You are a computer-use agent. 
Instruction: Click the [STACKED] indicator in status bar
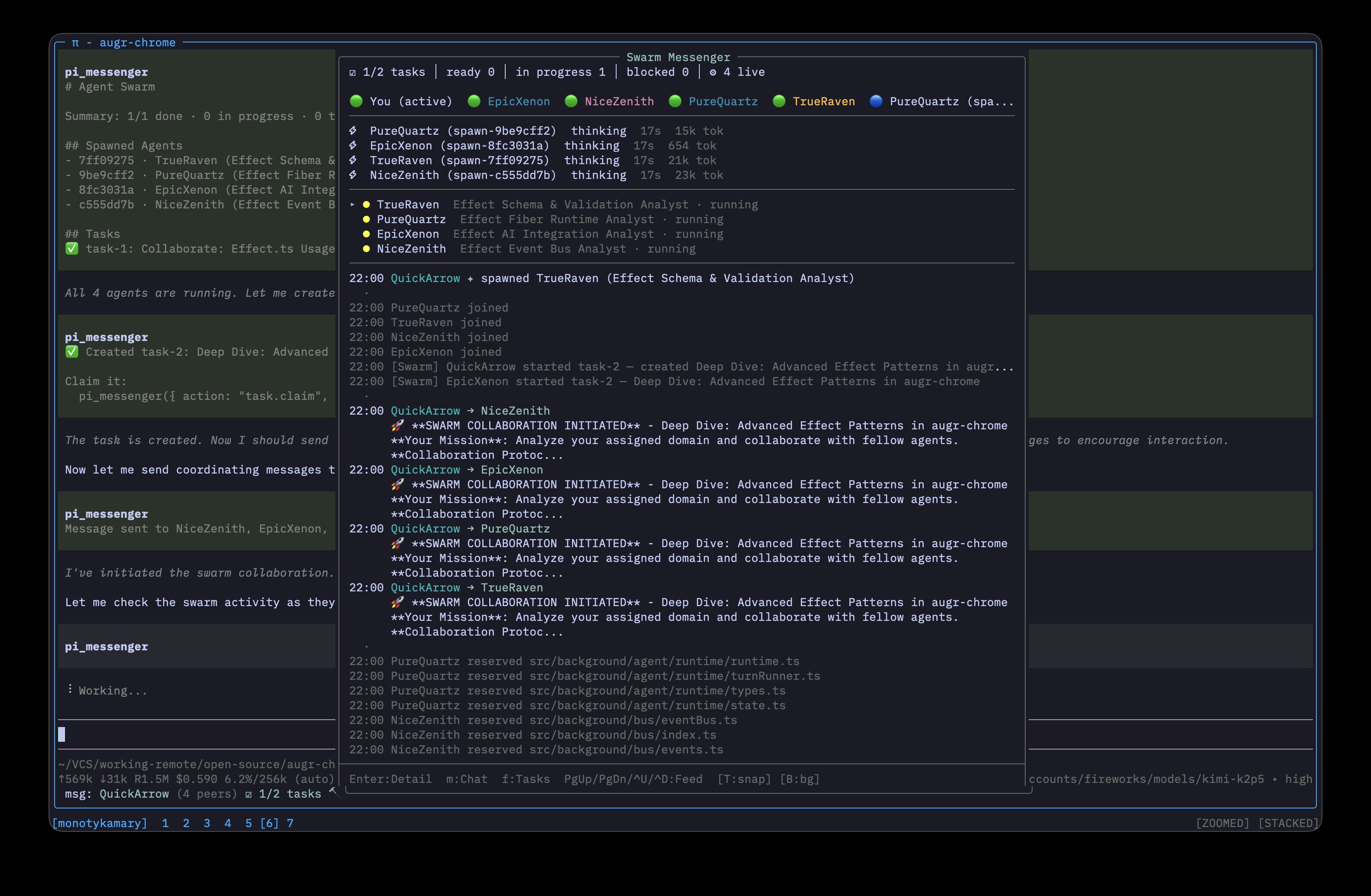click(1288, 824)
